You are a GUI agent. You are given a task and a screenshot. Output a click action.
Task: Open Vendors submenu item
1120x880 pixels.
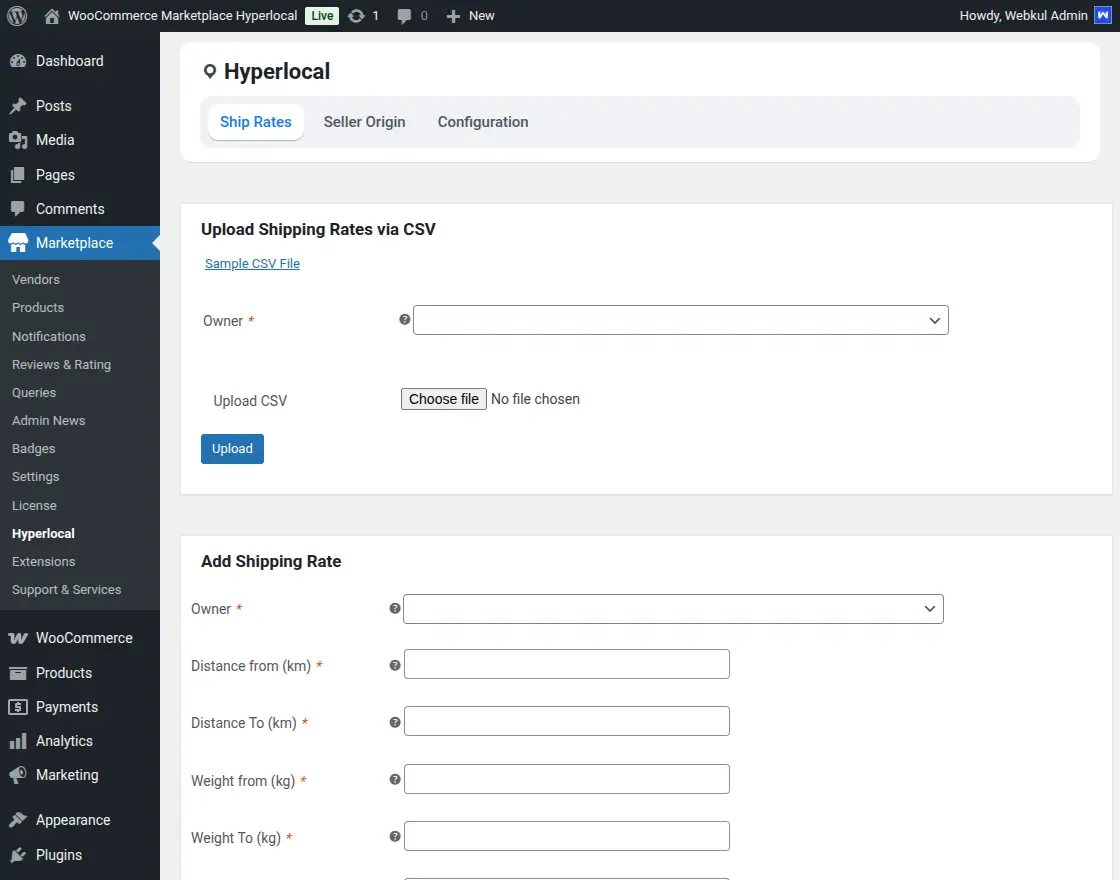point(36,279)
